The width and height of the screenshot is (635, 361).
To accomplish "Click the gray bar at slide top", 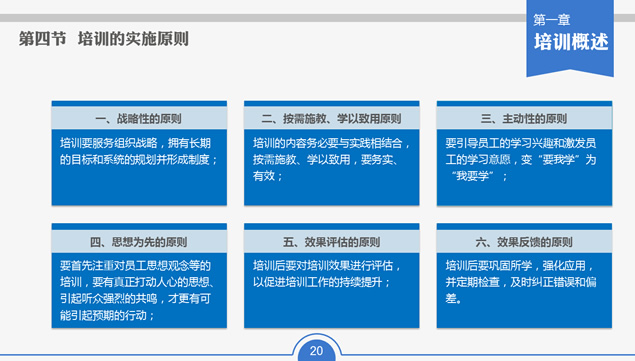I will (263, 18).
